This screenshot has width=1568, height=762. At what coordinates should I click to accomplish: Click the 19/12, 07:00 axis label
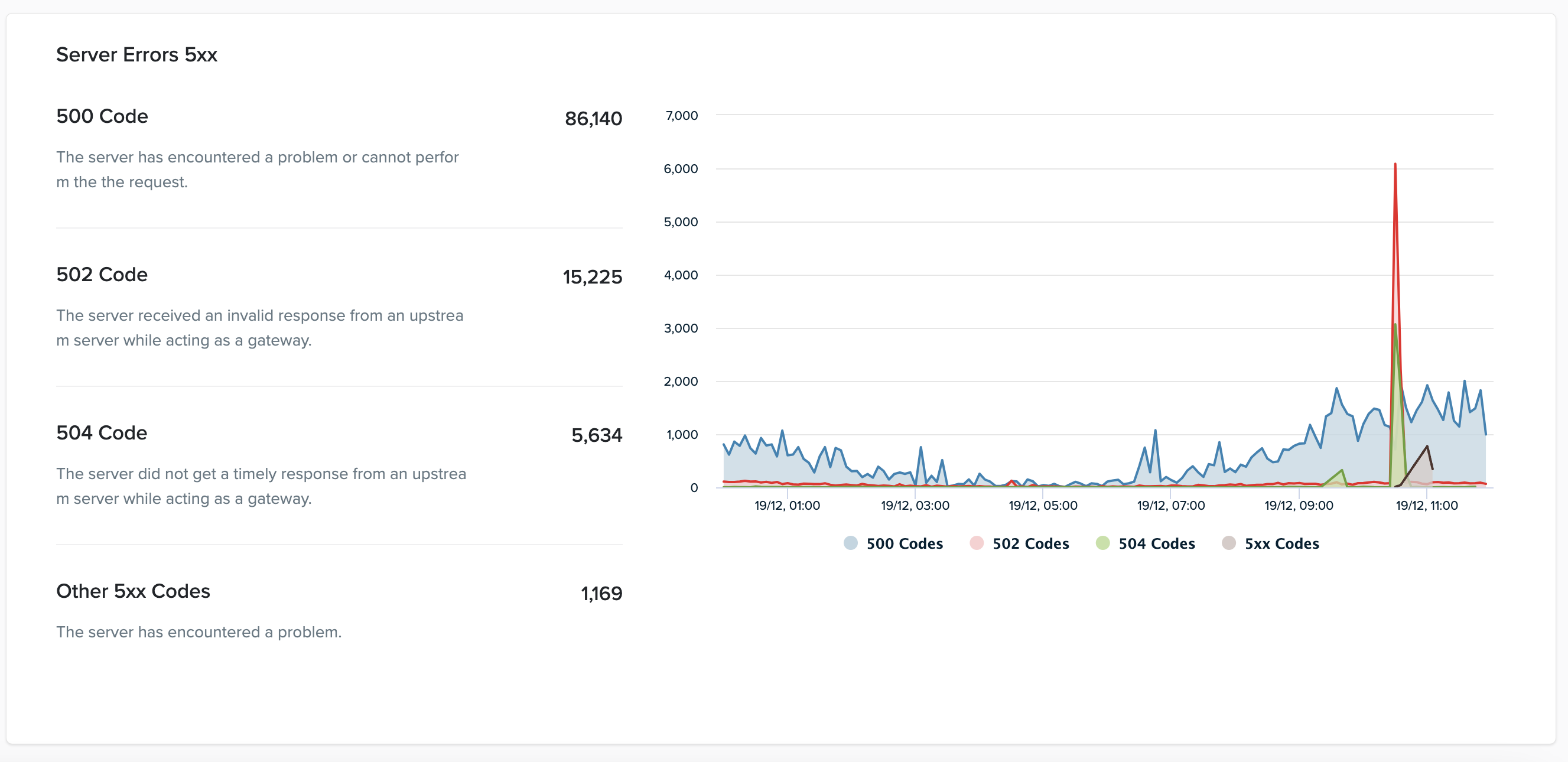1170,505
